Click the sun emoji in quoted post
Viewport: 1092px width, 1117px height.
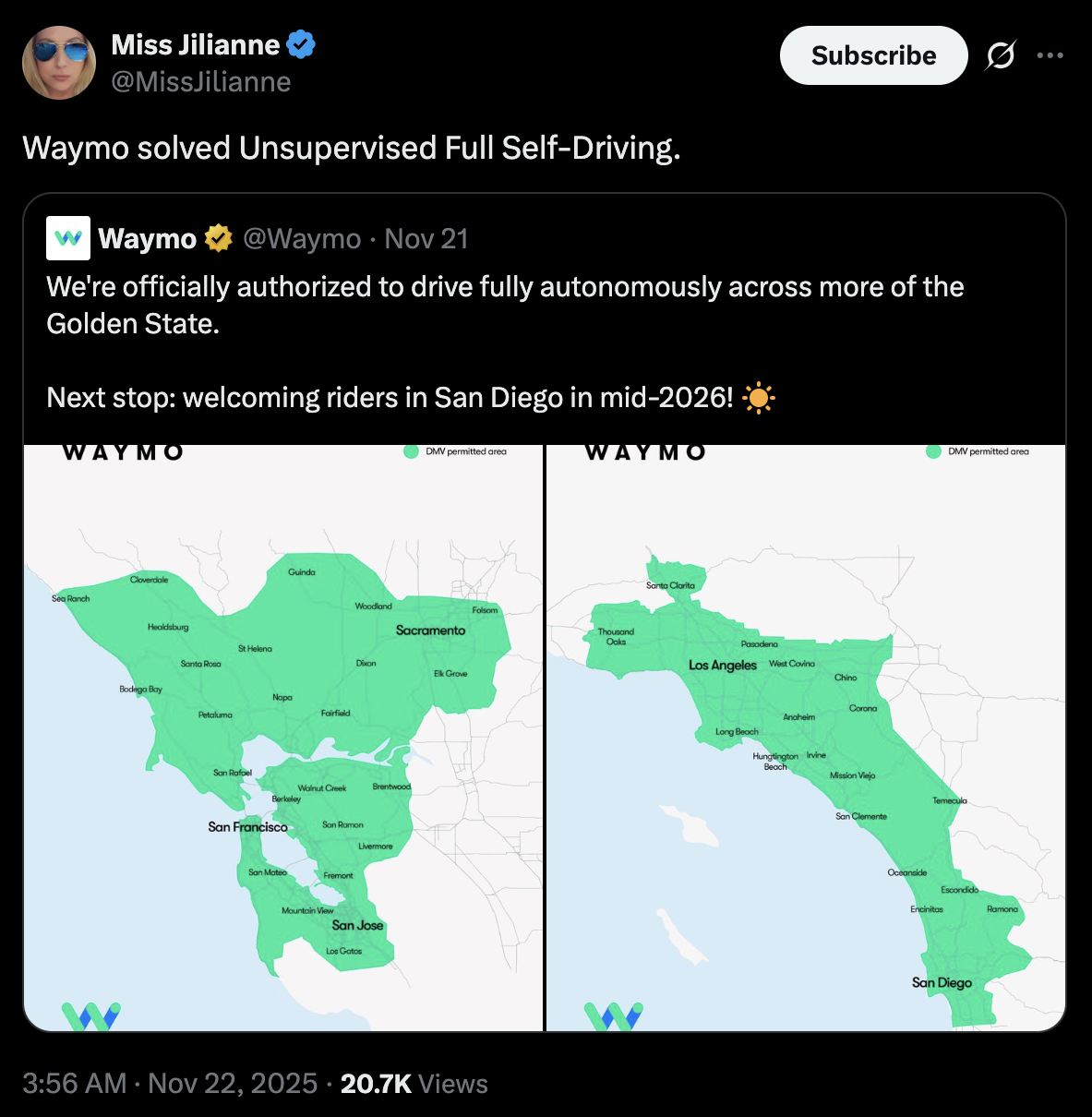click(x=758, y=398)
